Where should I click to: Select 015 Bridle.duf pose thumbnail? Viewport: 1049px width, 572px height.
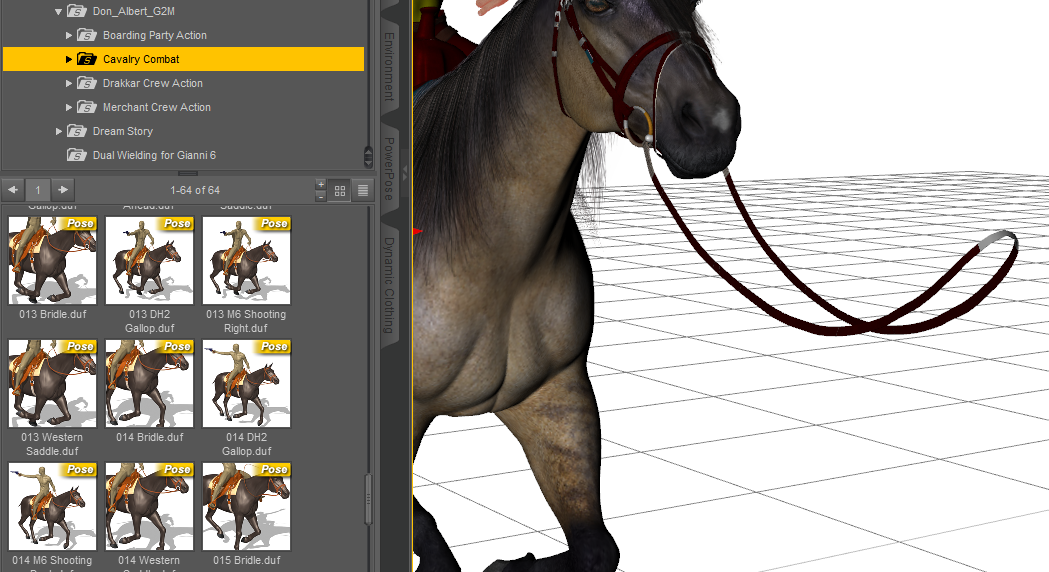tap(246, 507)
